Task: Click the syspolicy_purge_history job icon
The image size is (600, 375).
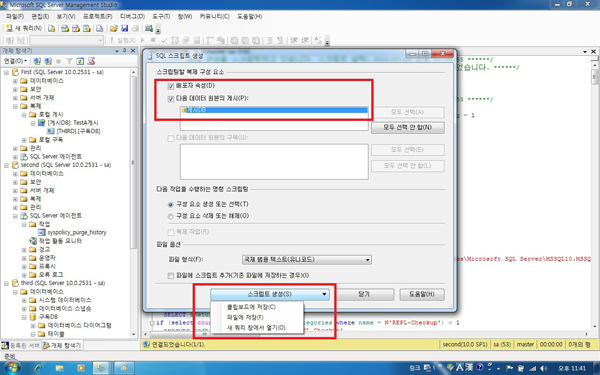Action: (x=42, y=232)
